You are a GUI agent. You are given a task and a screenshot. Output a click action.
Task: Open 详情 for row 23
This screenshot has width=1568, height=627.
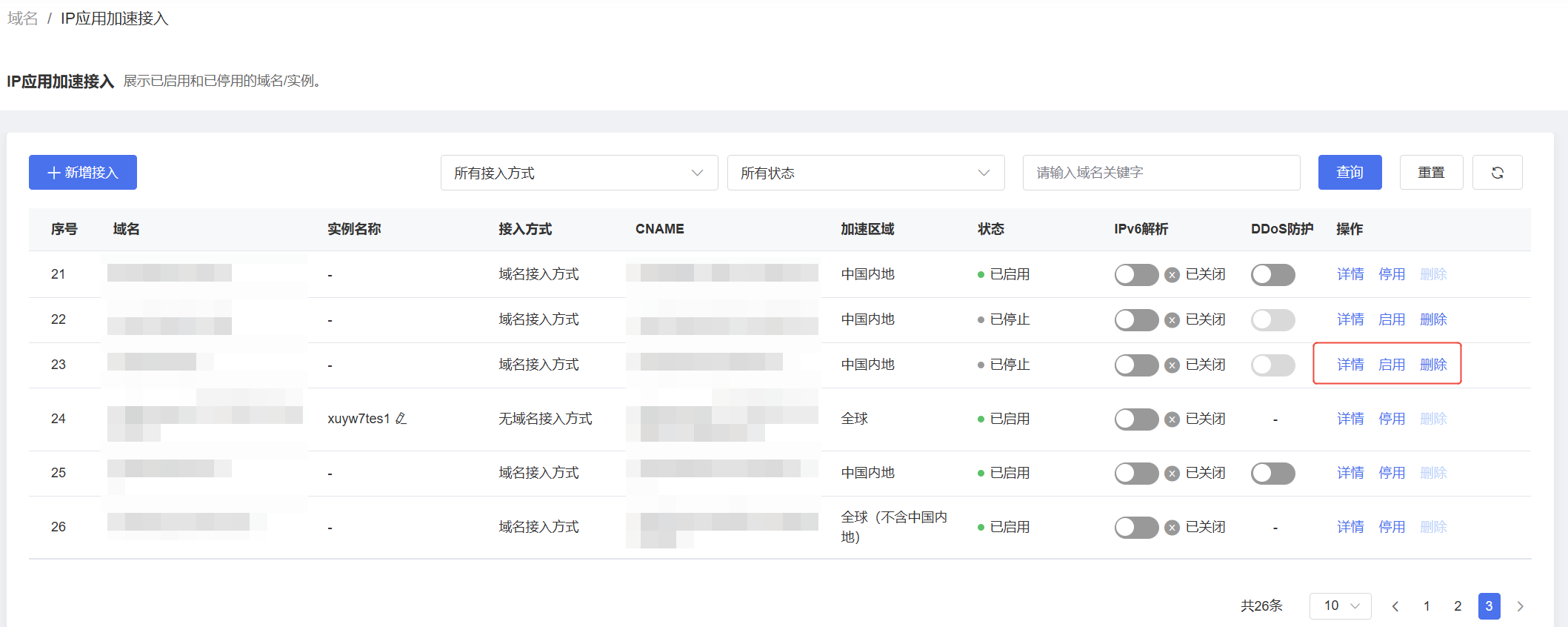click(1350, 365)
